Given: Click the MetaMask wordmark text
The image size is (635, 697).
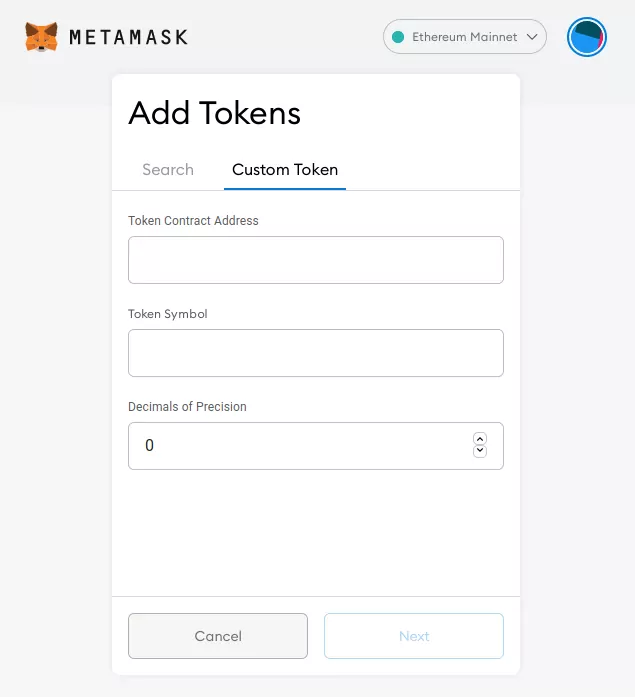Looking at the screenshot, I should coord(128,38).
